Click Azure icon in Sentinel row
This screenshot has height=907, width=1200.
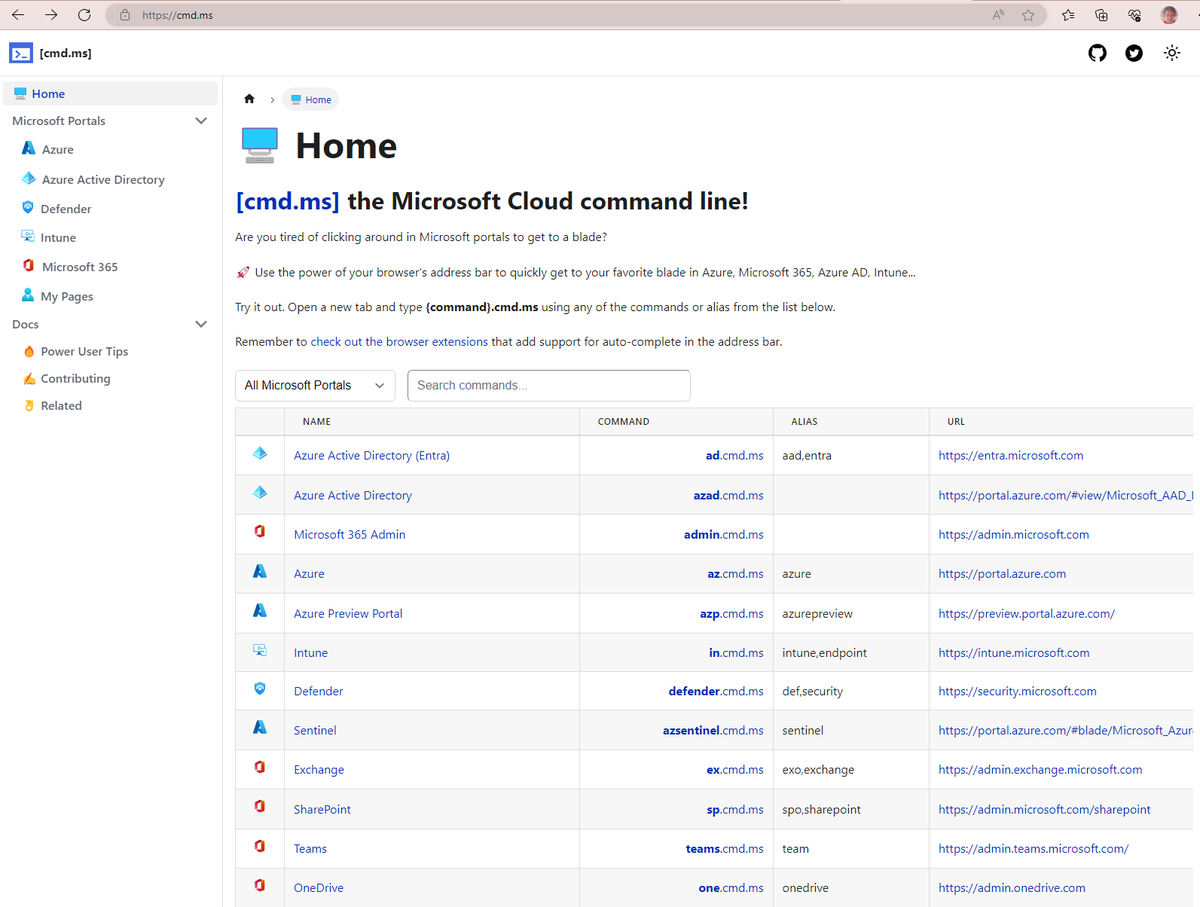(260, 728)
